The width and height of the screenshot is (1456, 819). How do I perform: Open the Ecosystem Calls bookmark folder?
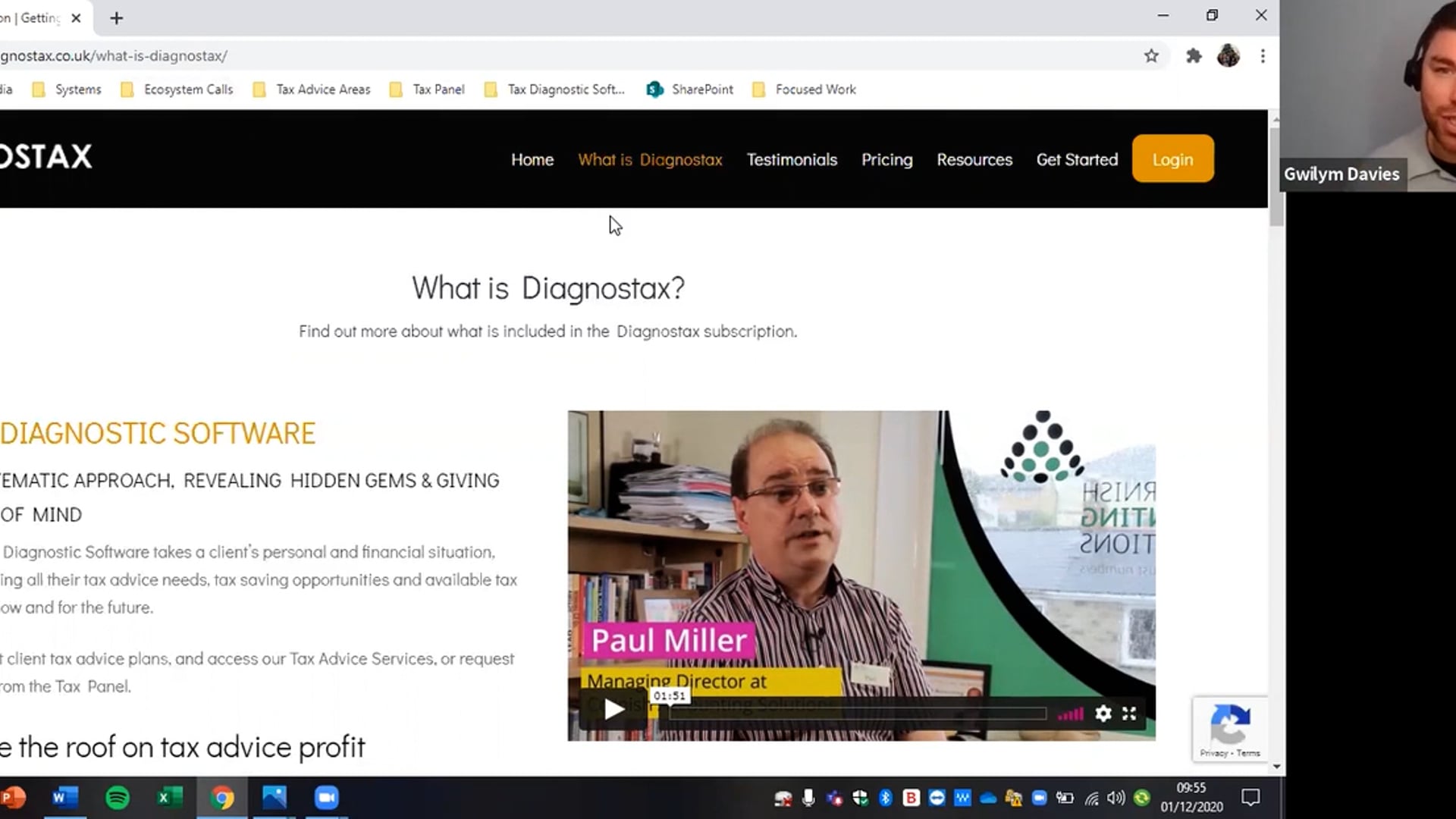pyautogui.click(x=177, y=89)
